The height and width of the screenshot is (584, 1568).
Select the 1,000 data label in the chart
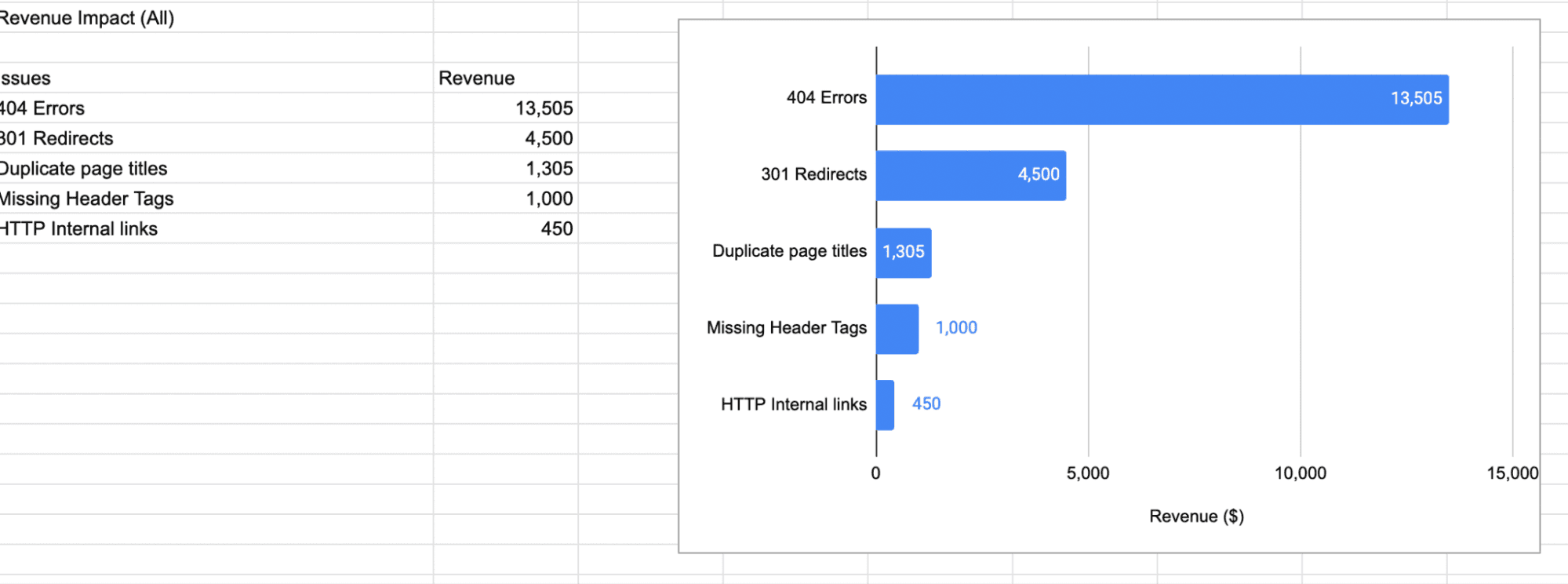[956, 328]
